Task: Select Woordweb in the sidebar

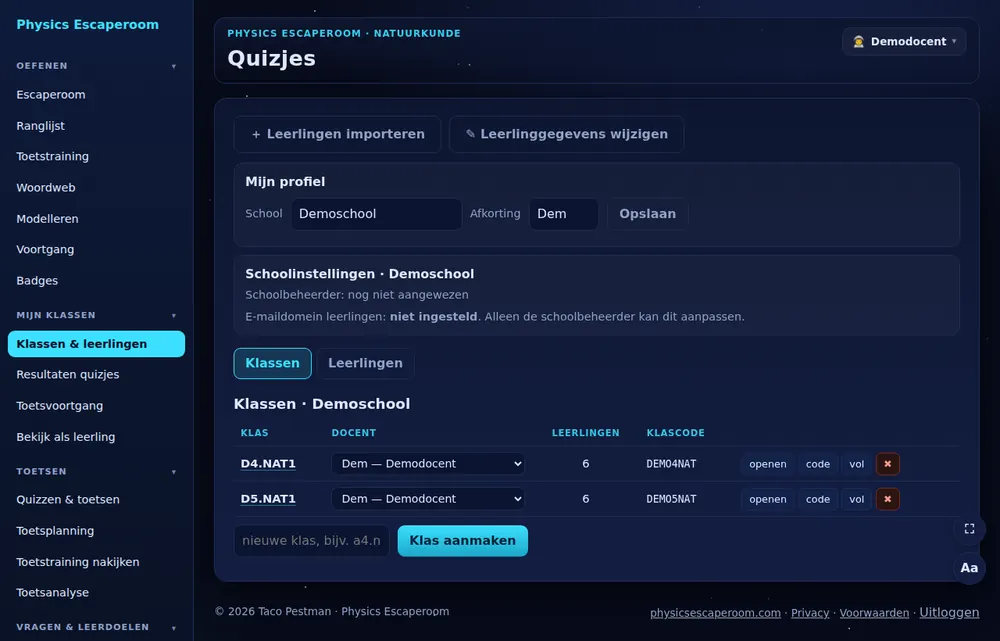Action: pos(96,188)
